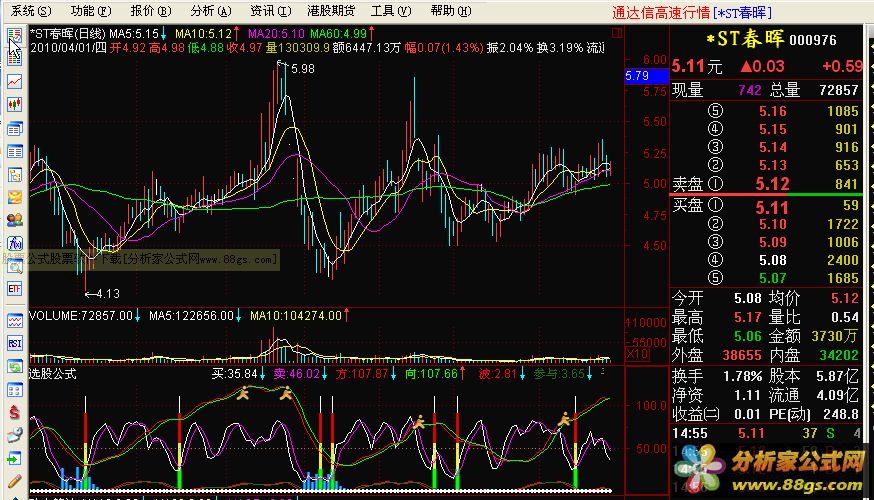Switch to candlestick K-line chart icon

[x=14, y=105]
